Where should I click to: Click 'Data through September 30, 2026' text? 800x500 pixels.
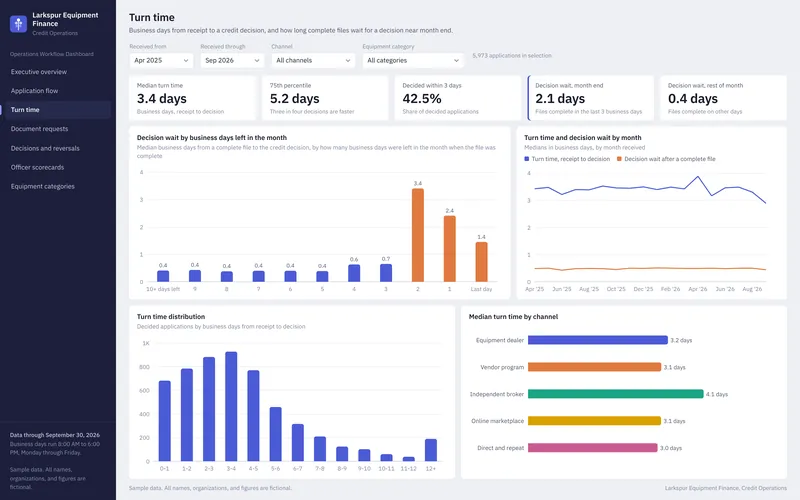55,435
